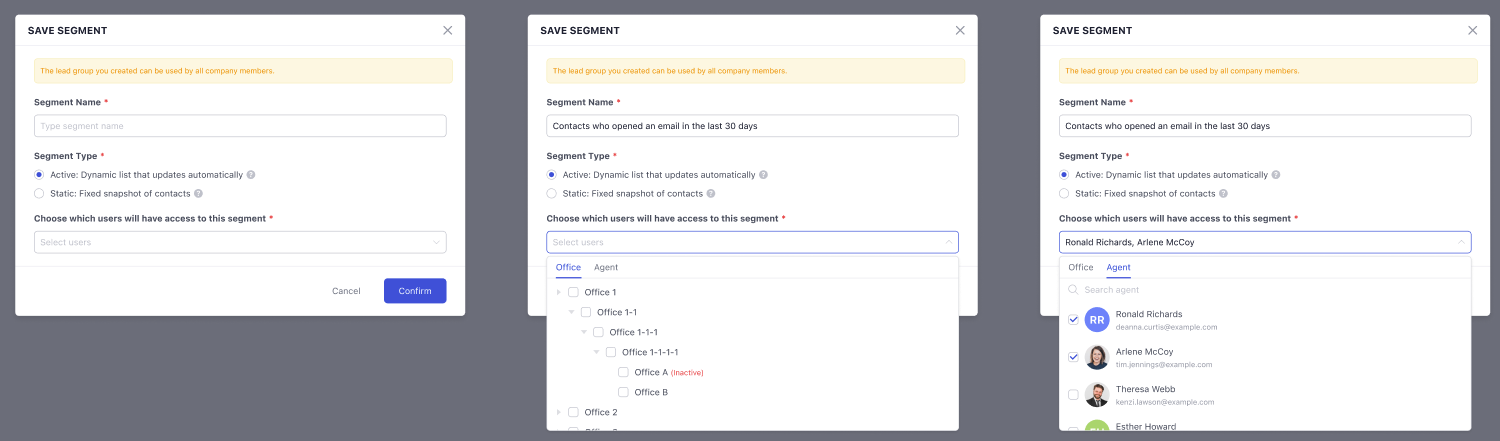Switch to Agent tab in office tree dropdown

pos(606,268)
